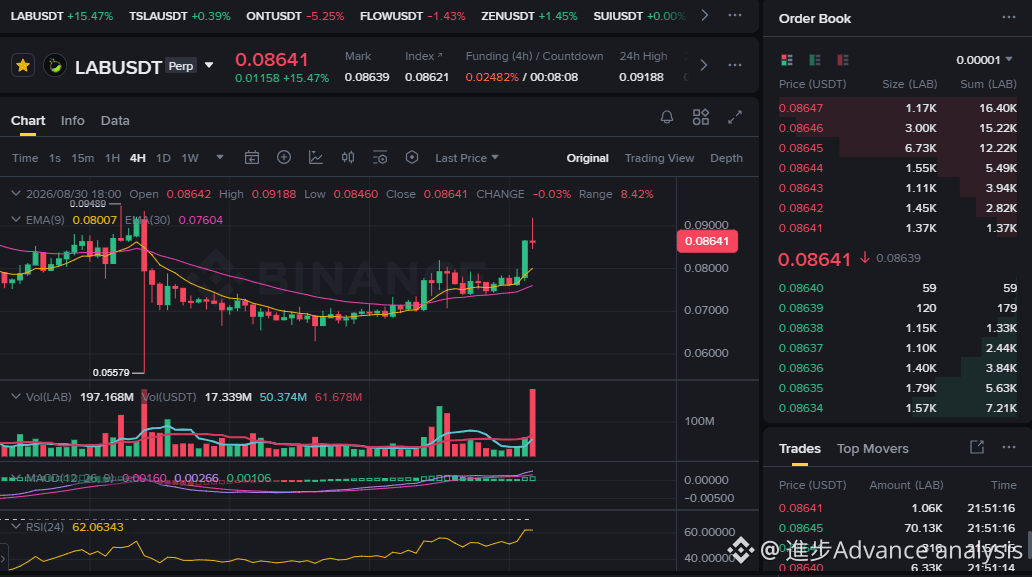Select the 1s chart interval
Viewport: 1032px width, 577px height.
coord(55,158)
